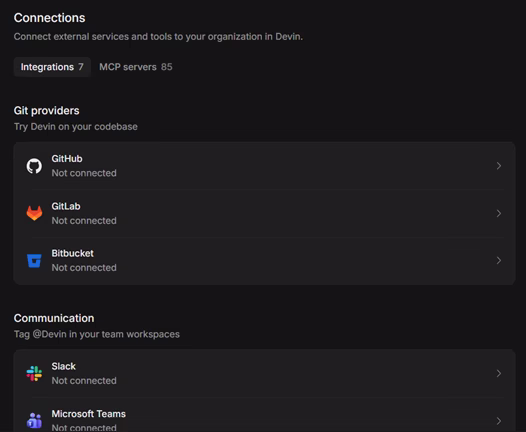Screen dimensions: 526x432
Task: Expand the Slack row chevron
Action: (499, 373)
